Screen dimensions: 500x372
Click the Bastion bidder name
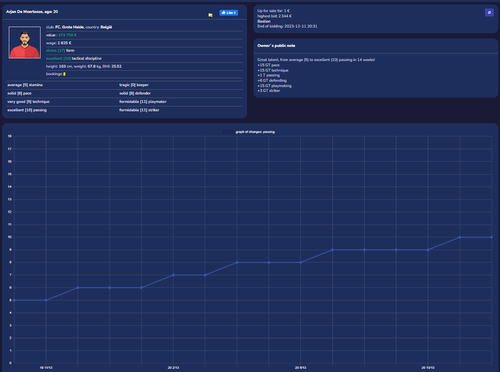[x=264, y=21]
